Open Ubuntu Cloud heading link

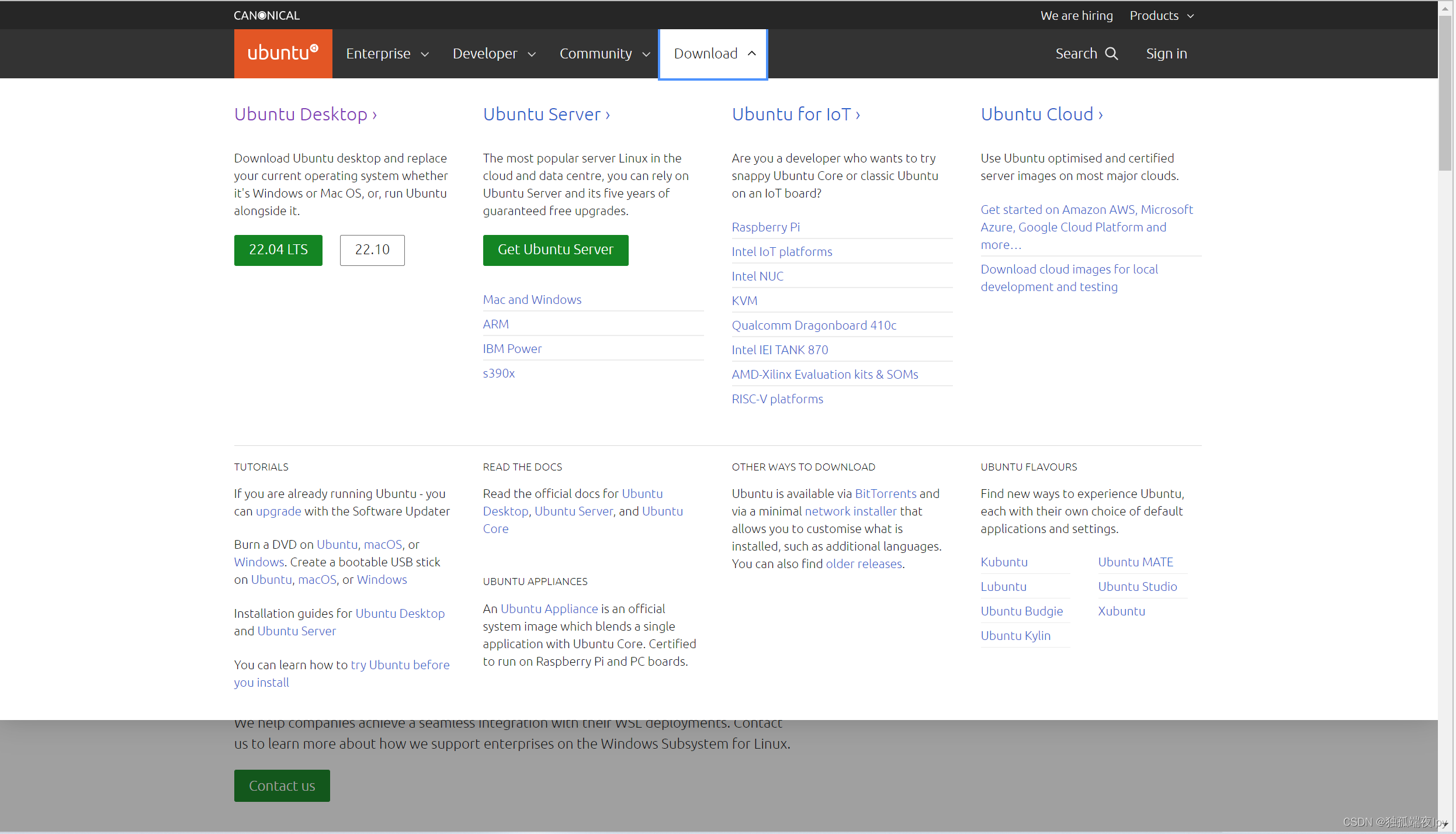tap(1042, 114)
